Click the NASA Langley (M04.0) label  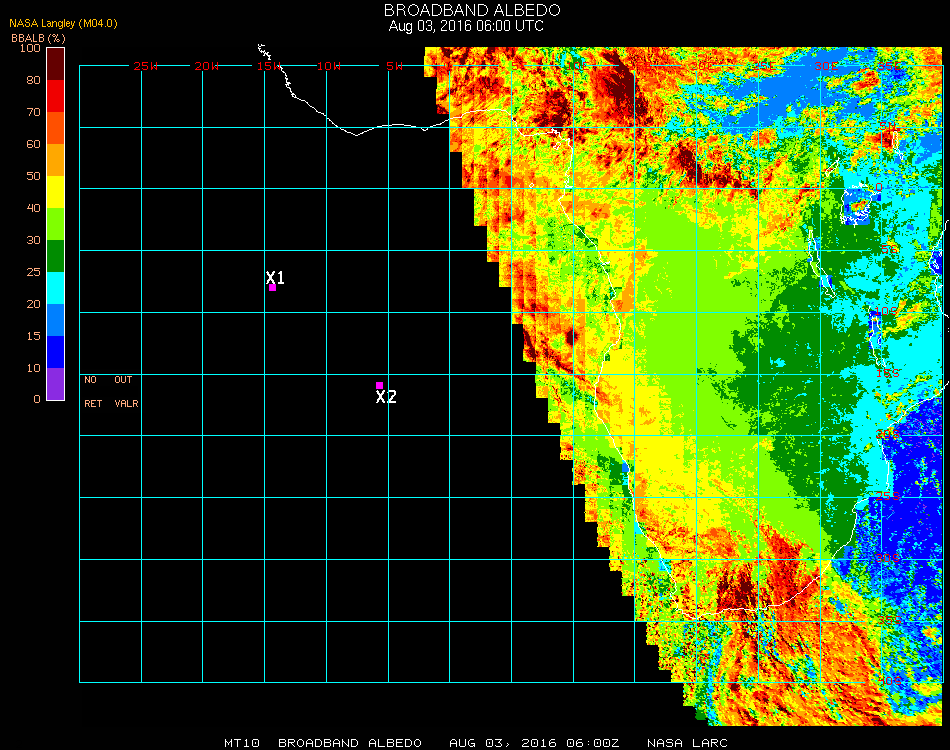pos(63,22)
